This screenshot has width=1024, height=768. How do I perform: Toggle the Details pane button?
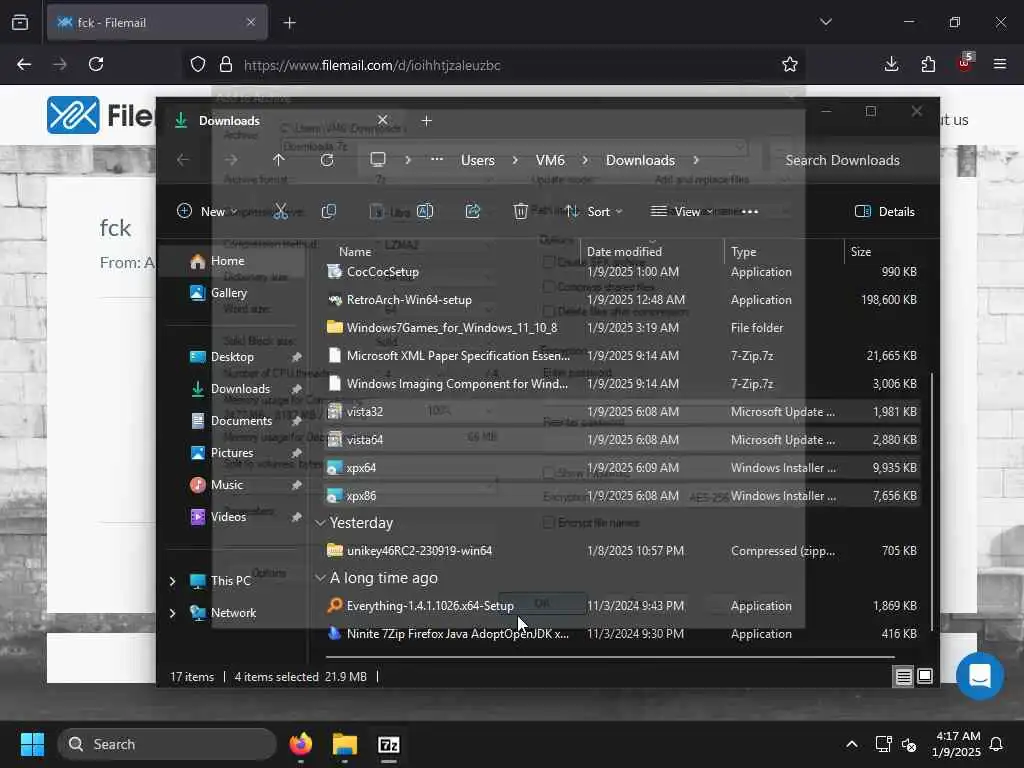pyautogui.click(x=885, y=212)
